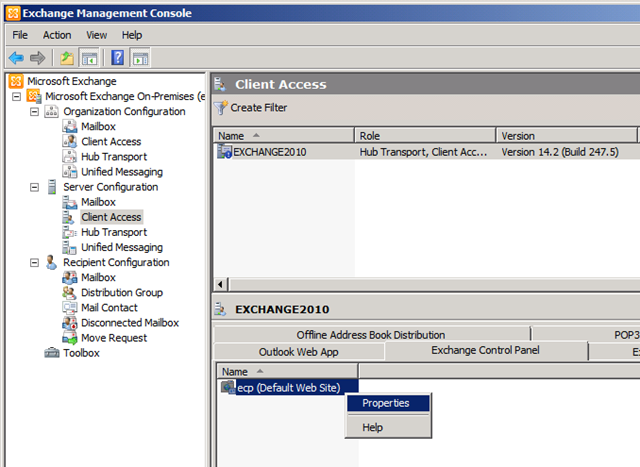Click Hub Transport icon under Server Configuration
This screenshot has width=640, height=467.
[x=70, y=232]
